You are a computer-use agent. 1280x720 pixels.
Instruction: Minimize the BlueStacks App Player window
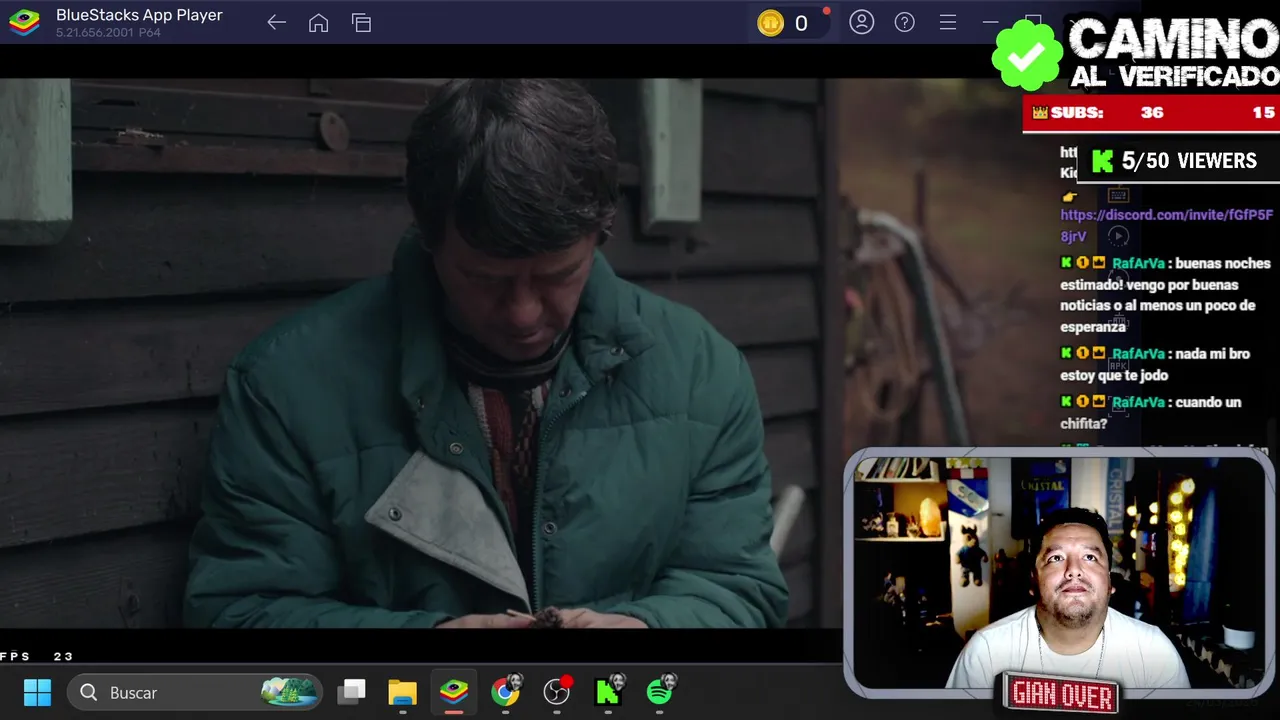click(x=991, y=22)
